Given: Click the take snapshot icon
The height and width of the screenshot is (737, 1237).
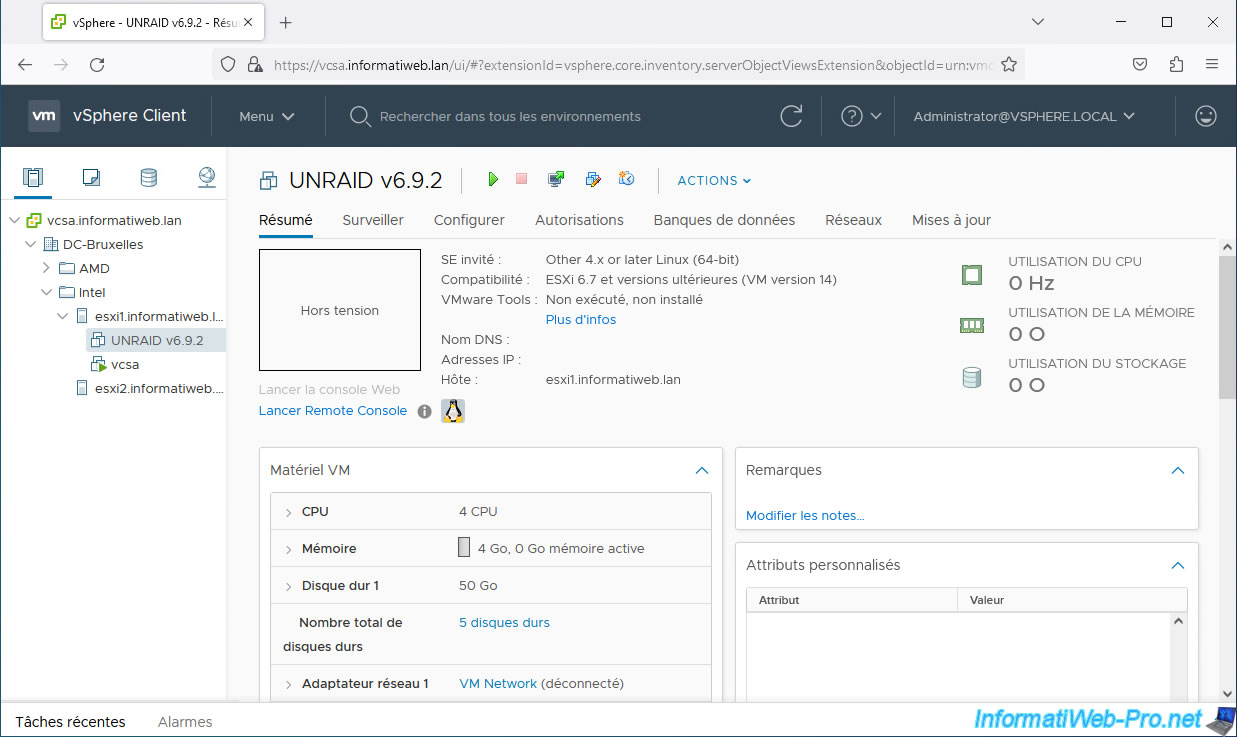Looking at the screenshot, I should coord(627,180).
